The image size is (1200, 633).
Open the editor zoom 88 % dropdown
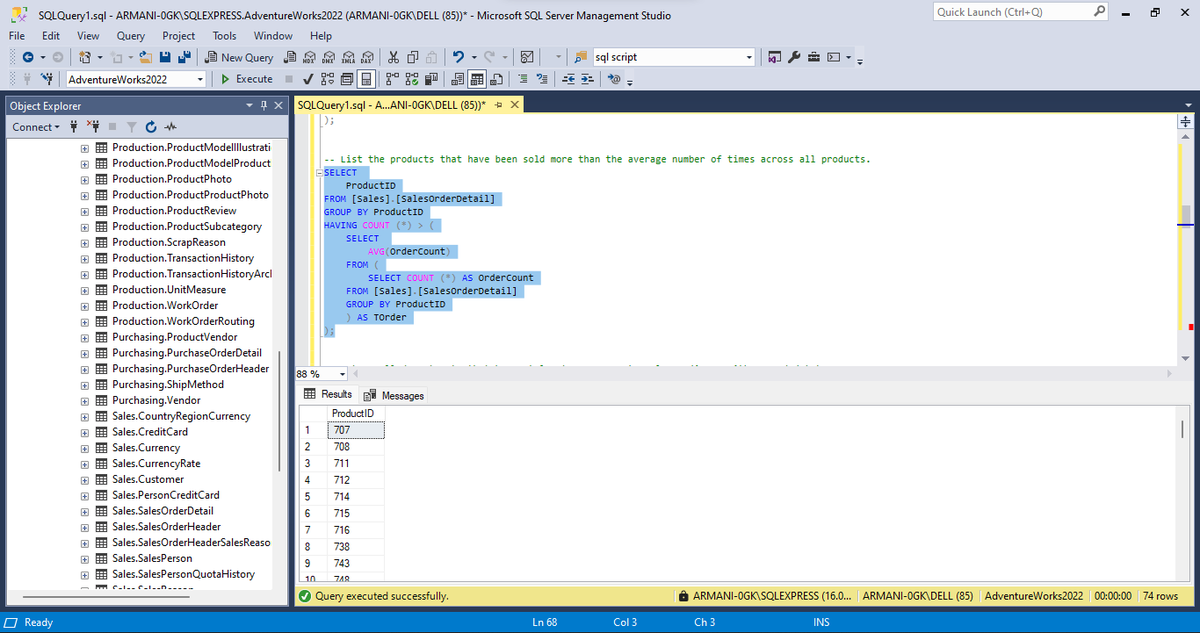(x=344, y=374)
